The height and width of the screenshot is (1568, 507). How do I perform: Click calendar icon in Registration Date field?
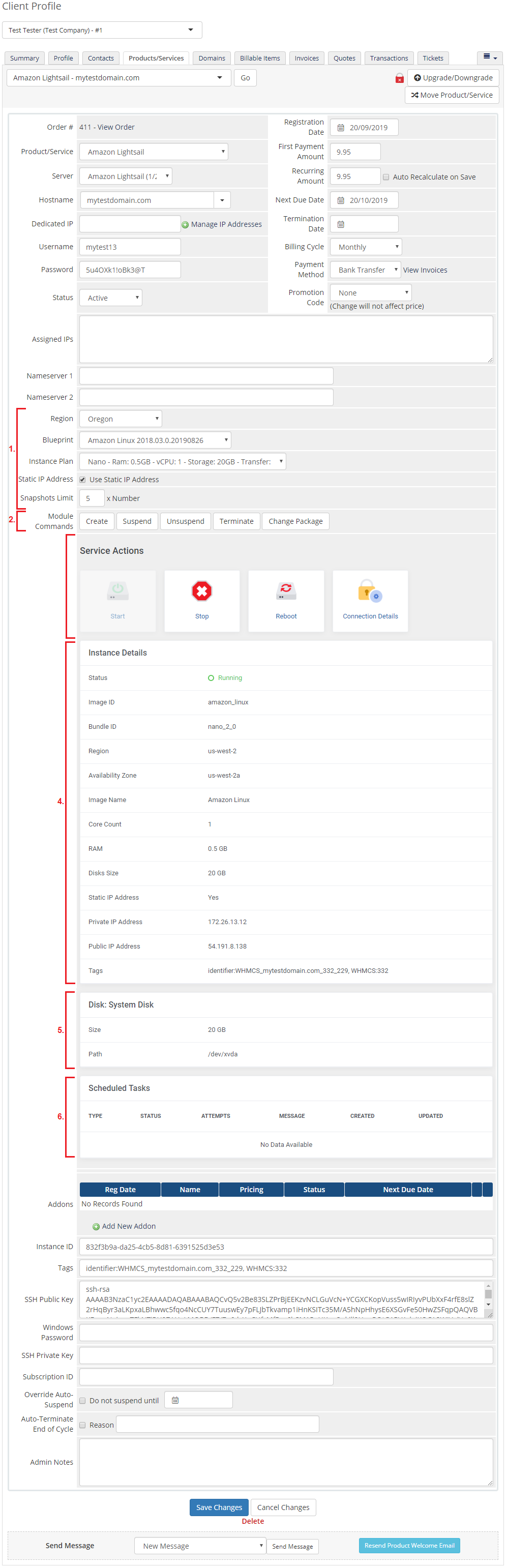(x=341, y=128)
